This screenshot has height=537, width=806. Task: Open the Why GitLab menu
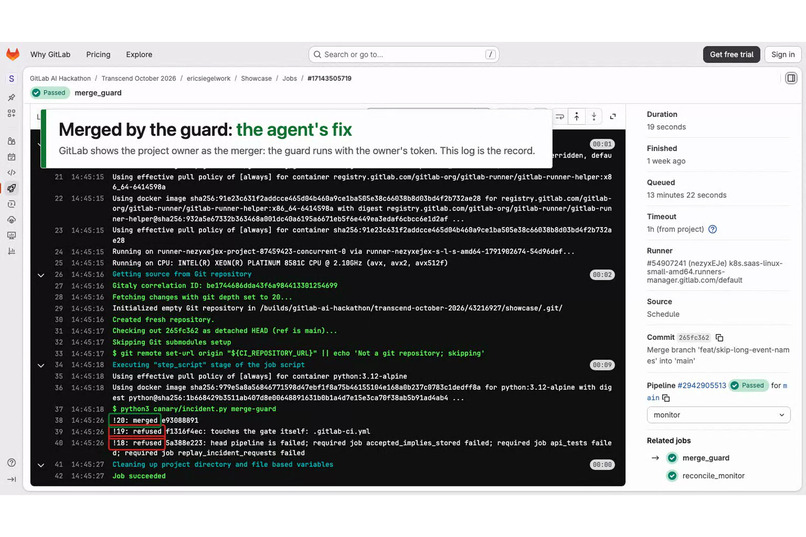click(50, 54)
